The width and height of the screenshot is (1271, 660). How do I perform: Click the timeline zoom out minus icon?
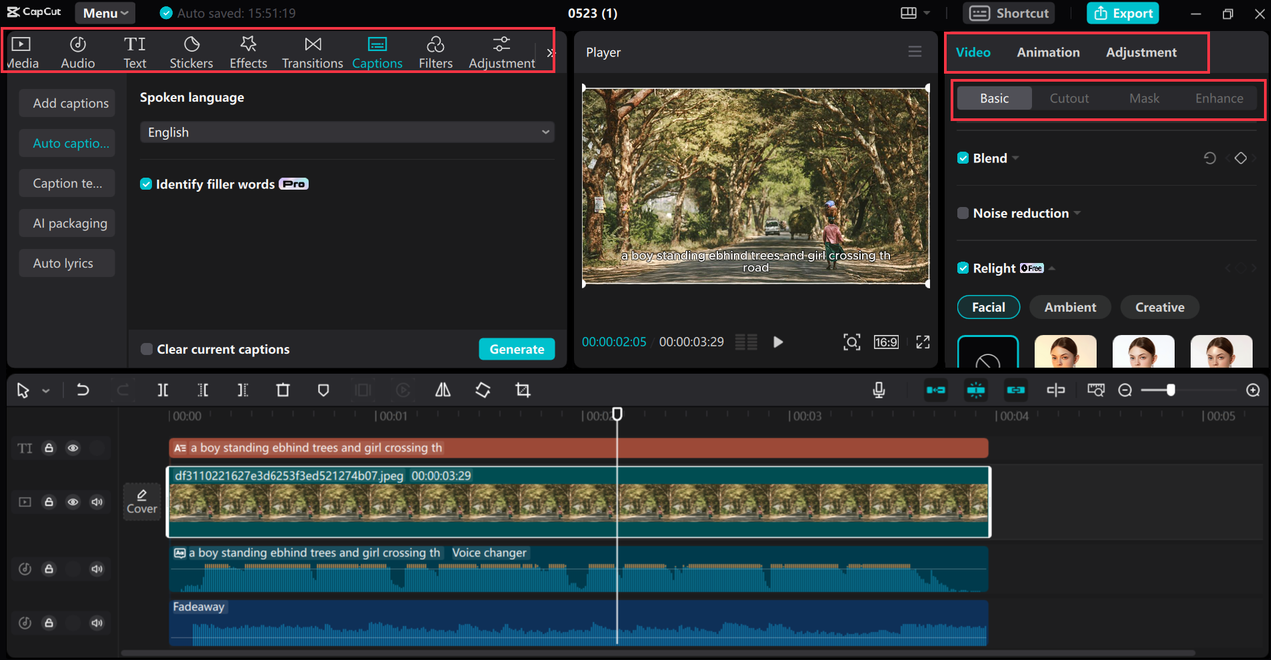1125,390
